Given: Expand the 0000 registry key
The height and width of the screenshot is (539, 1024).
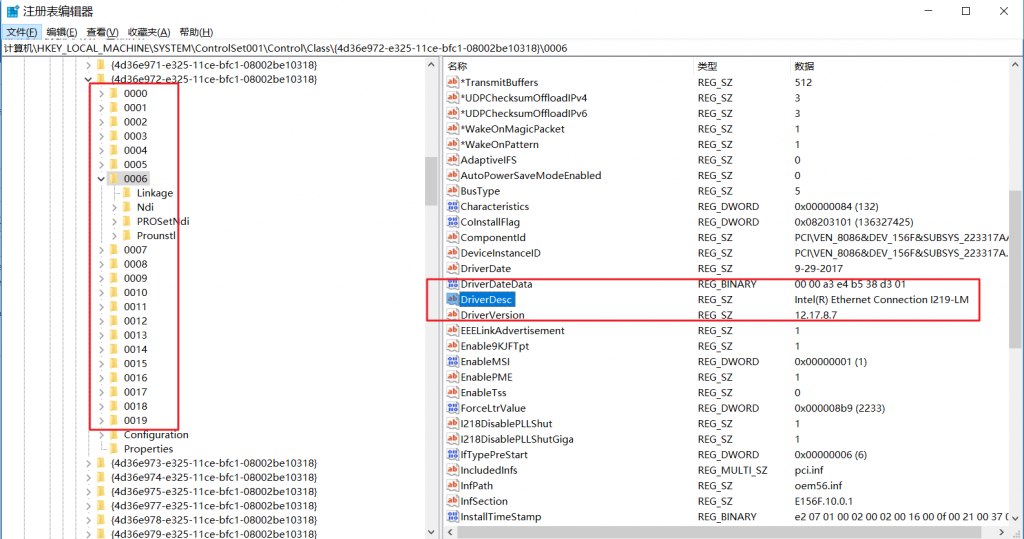Looking at the screenshot, I should 100,93.
